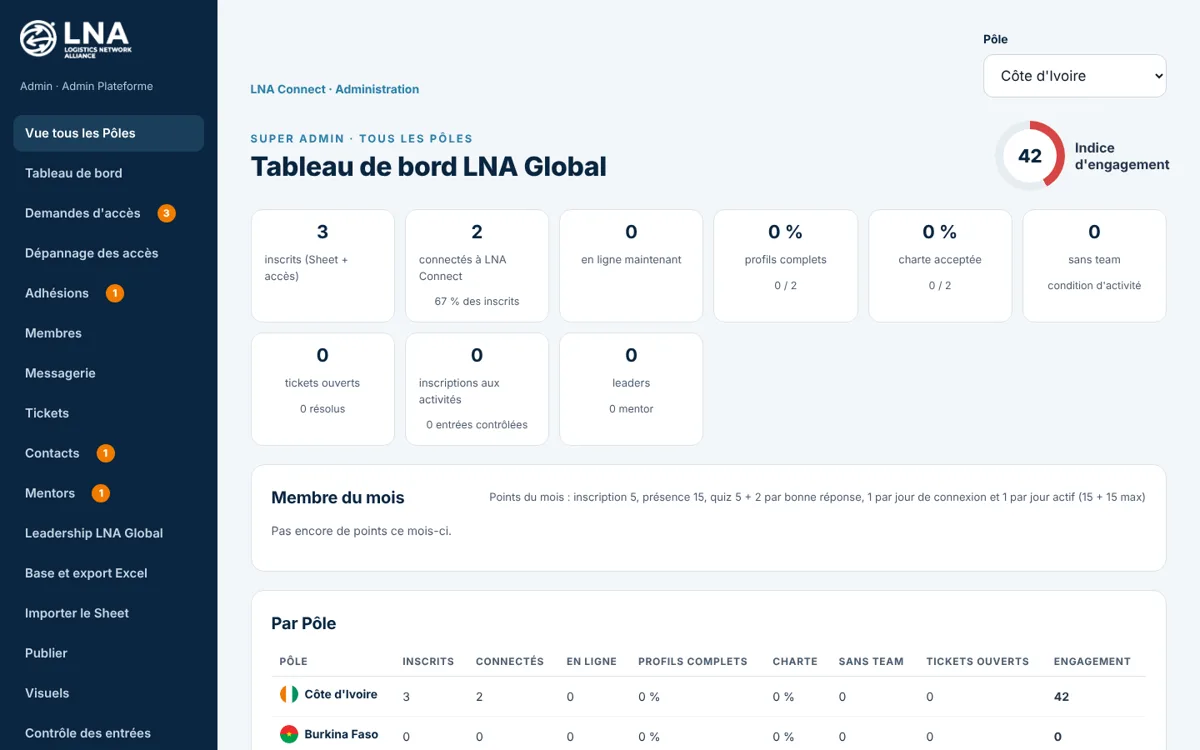Click the LNA Connect · Administration breadcrumb link
Screen dimensions: 1200x750
pos(335,89)
